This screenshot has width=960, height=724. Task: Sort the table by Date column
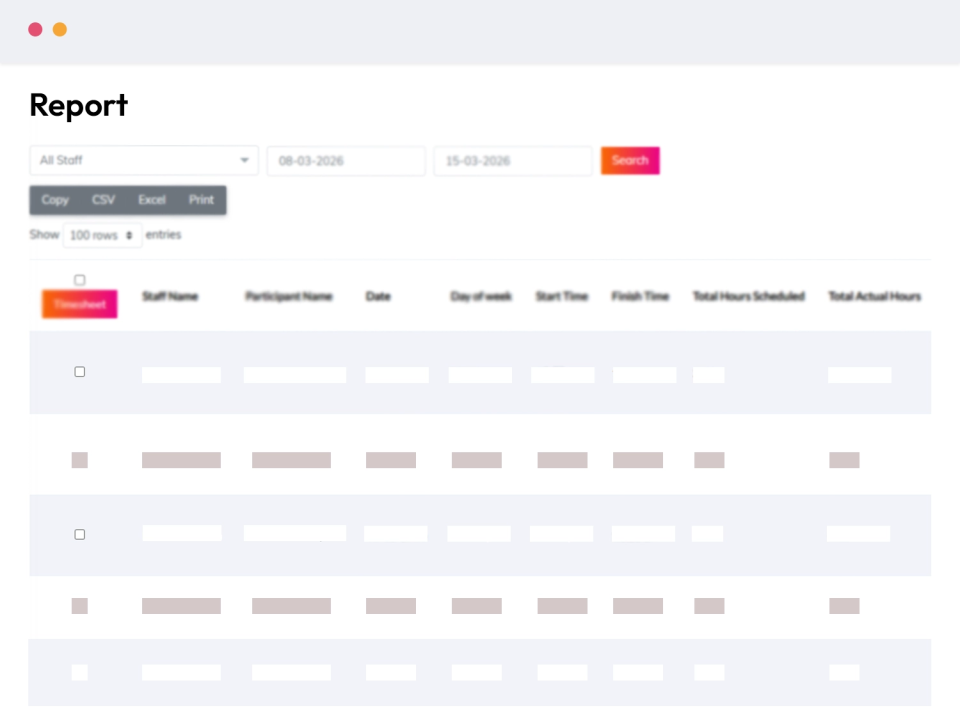(378, 296)
